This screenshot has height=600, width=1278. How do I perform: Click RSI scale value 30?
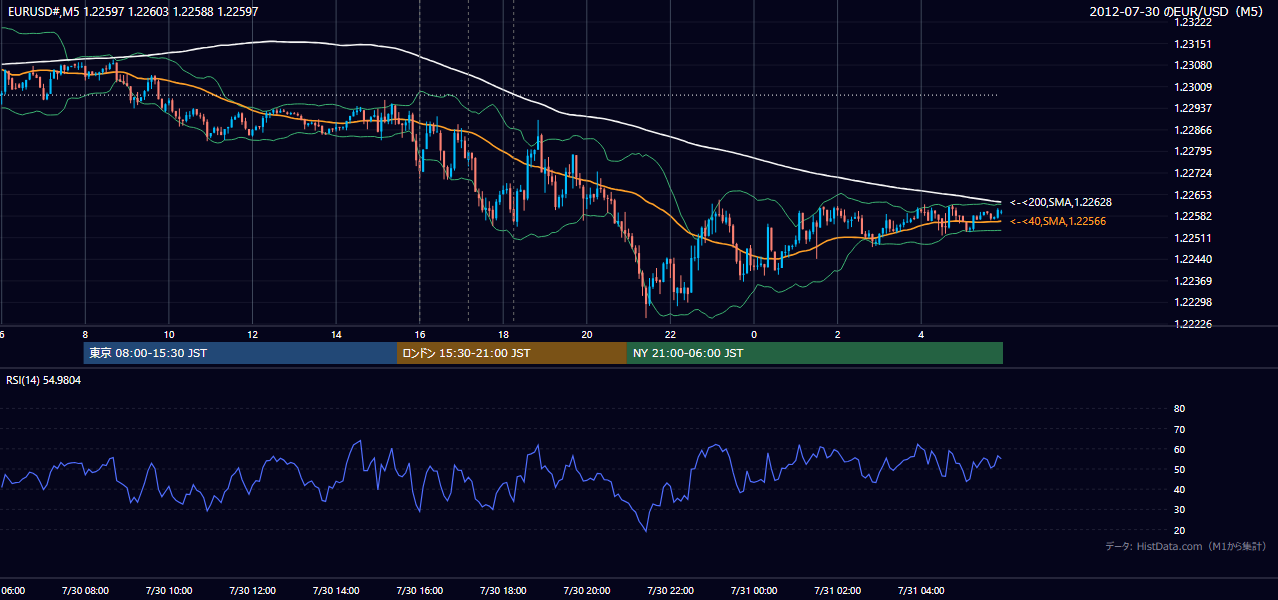point(1179,510)
